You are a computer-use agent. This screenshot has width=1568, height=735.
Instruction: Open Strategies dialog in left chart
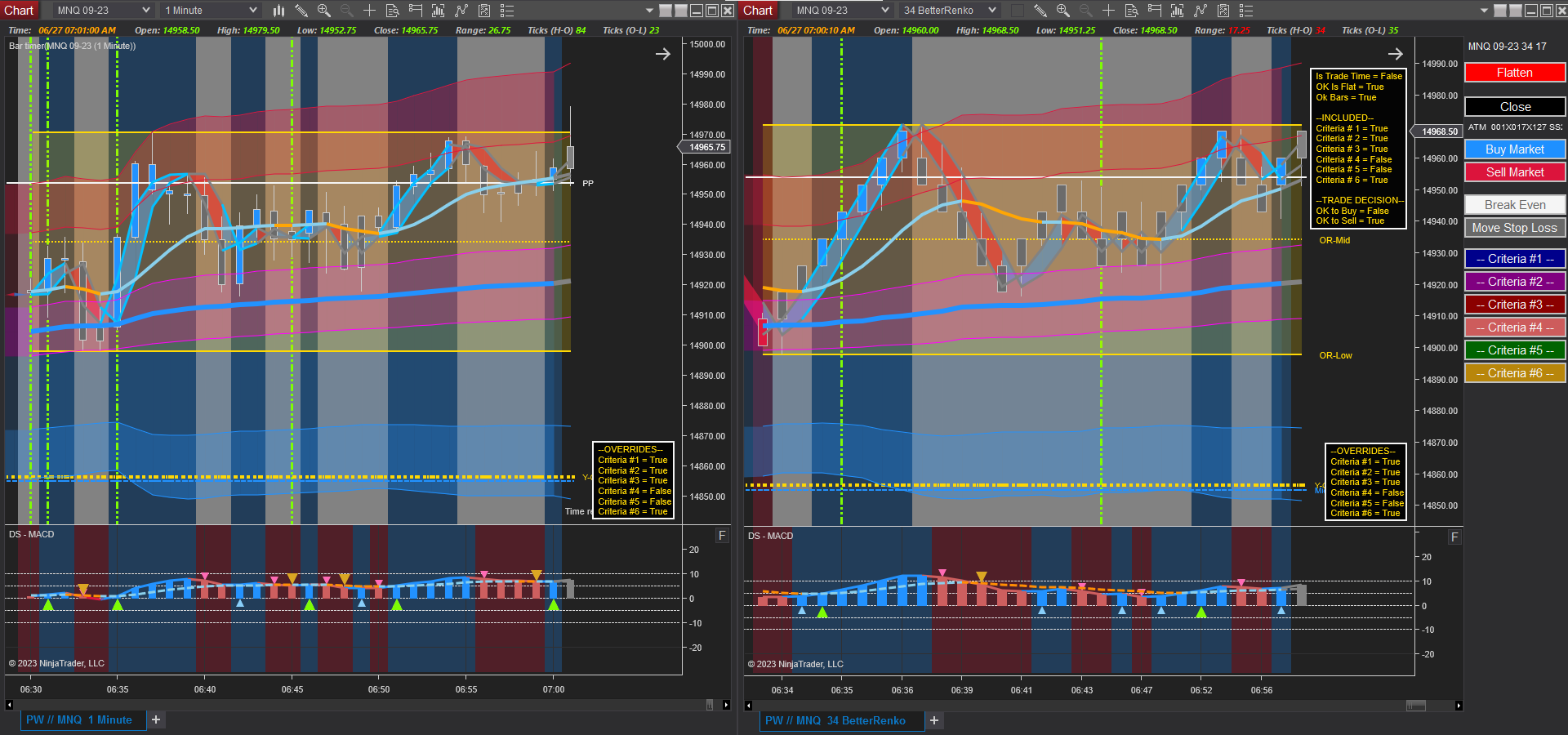pyautogui.click(x=484, y=11)
